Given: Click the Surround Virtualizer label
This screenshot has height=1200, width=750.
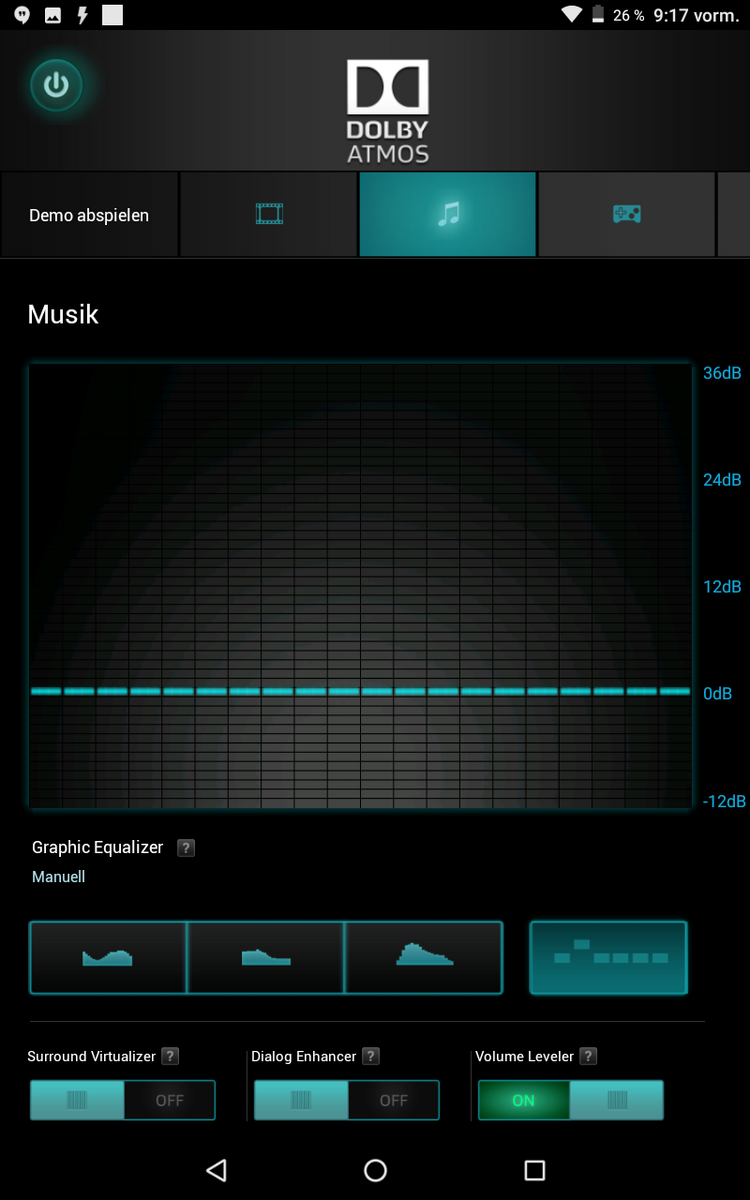Looking at the screenshot, I should pyautogui.click(x=92, y=1056).
